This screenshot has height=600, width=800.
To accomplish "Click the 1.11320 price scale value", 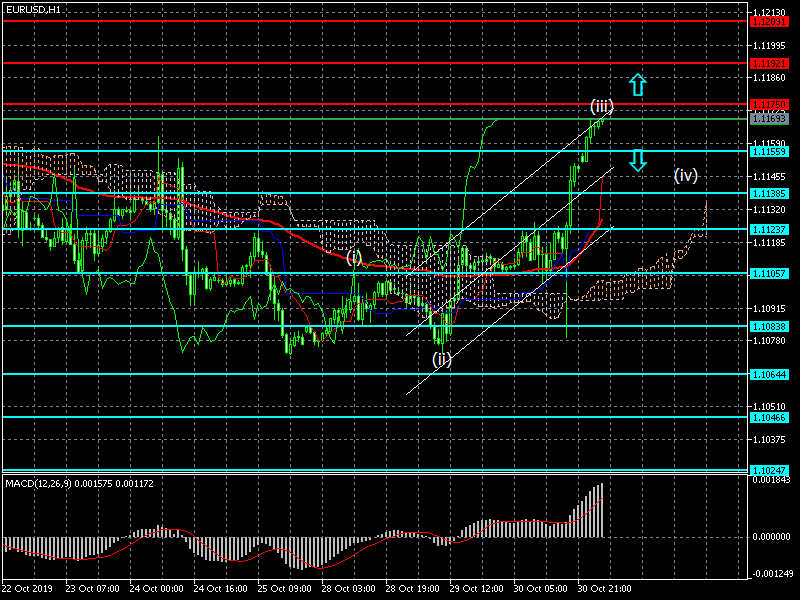I will tap(769, 210).
